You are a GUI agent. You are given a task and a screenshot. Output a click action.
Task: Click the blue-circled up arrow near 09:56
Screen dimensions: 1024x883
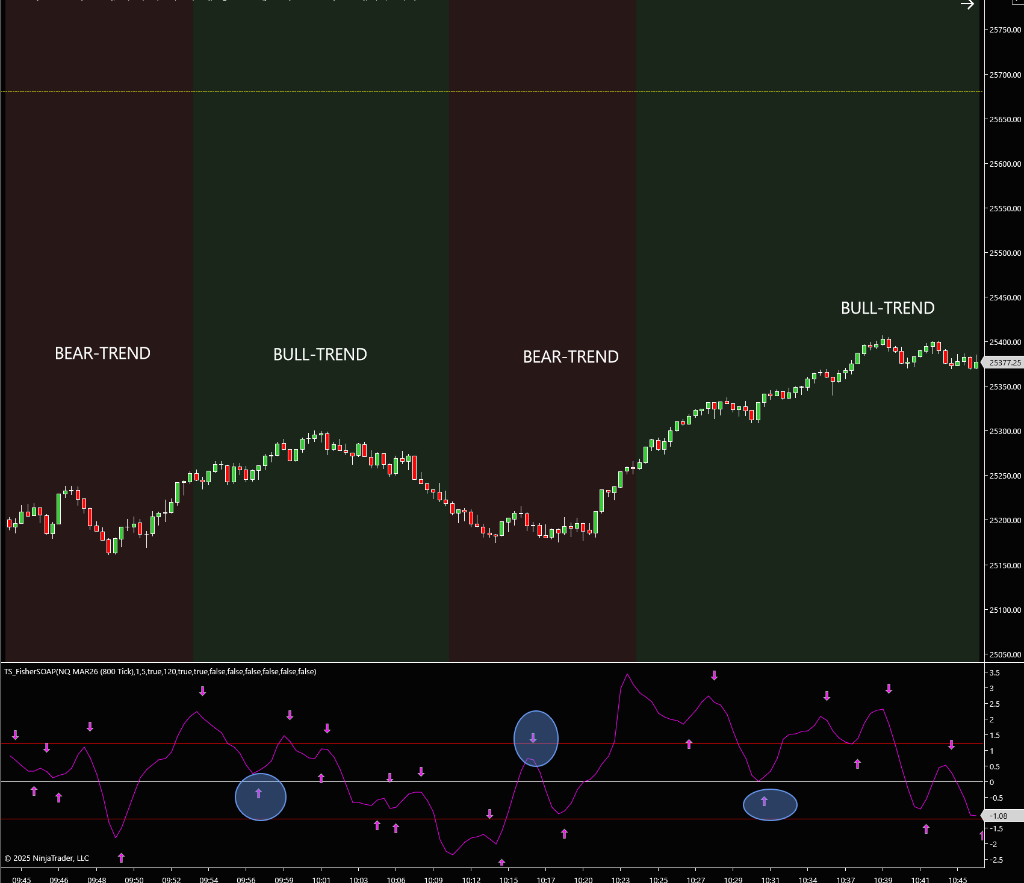click(x=259, y=793)
